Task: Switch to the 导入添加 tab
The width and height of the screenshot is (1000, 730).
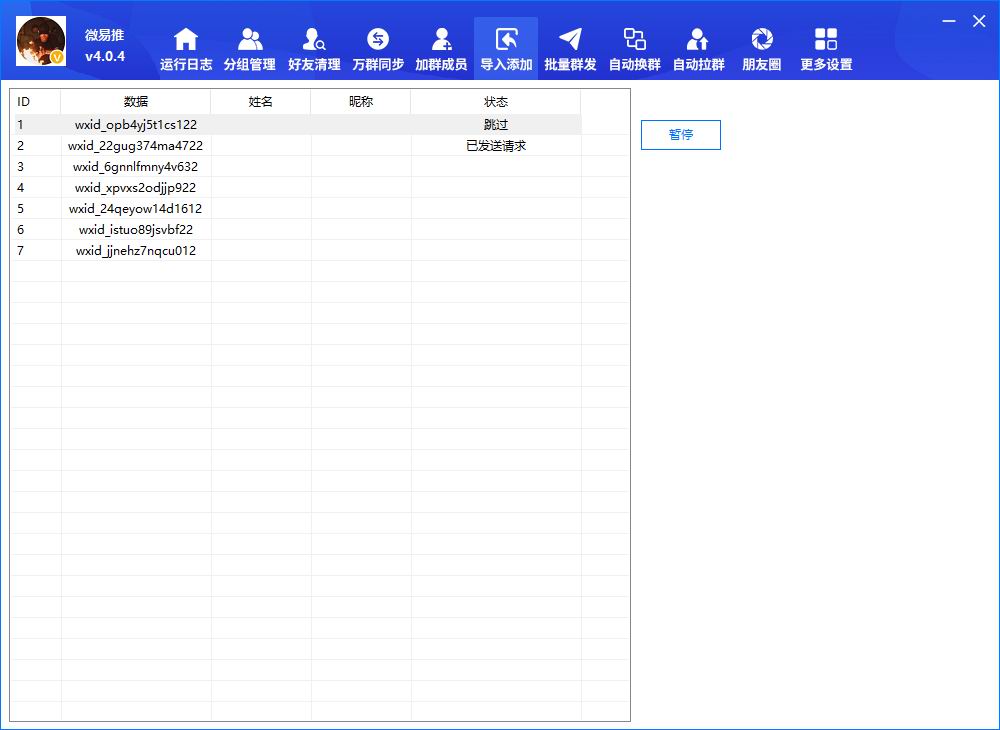Action: coord(506,48)
